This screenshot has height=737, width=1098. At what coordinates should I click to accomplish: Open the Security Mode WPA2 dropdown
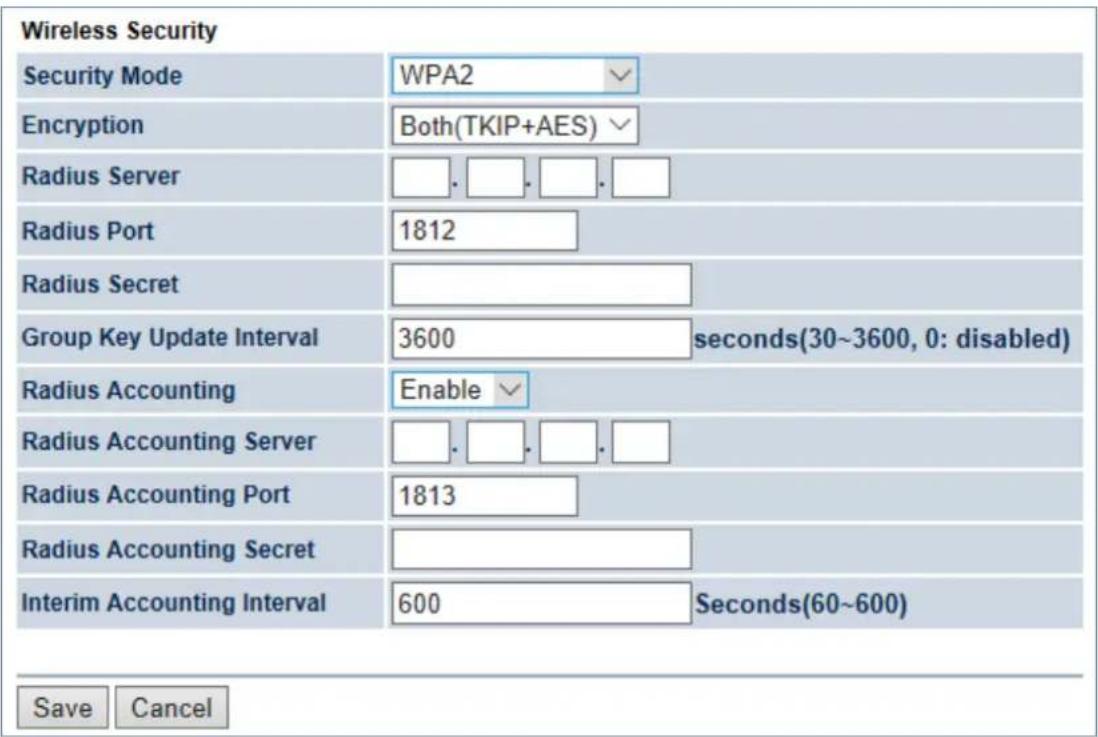click(x=515, y=76)
